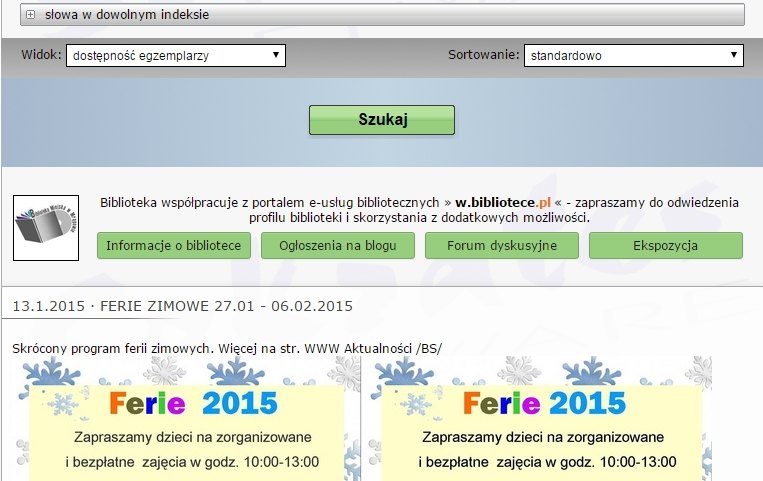Open the Sortowanie dropdown set to standardowo
This screenshot has height=481, width=763.
click(x=634, y=56)
